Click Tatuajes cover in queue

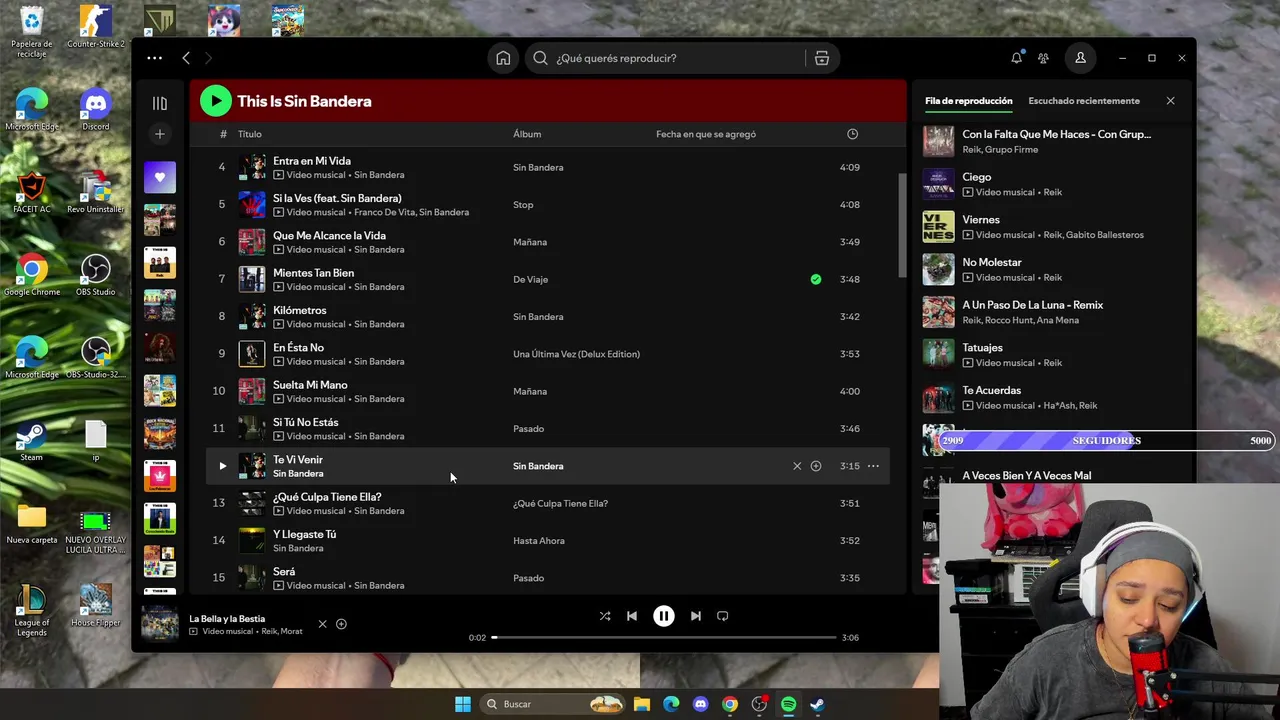click(938, 355)
